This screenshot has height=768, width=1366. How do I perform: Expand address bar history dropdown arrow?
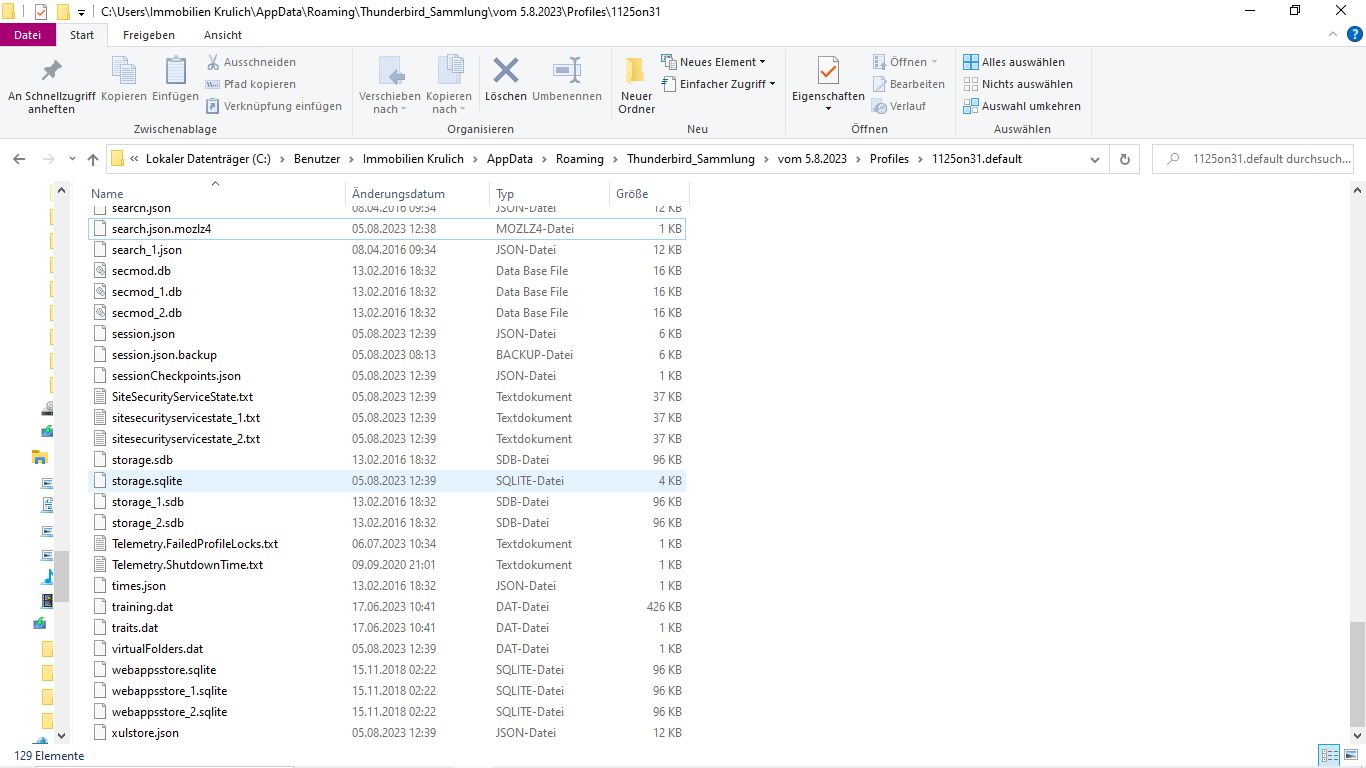tap(1095, 159)
